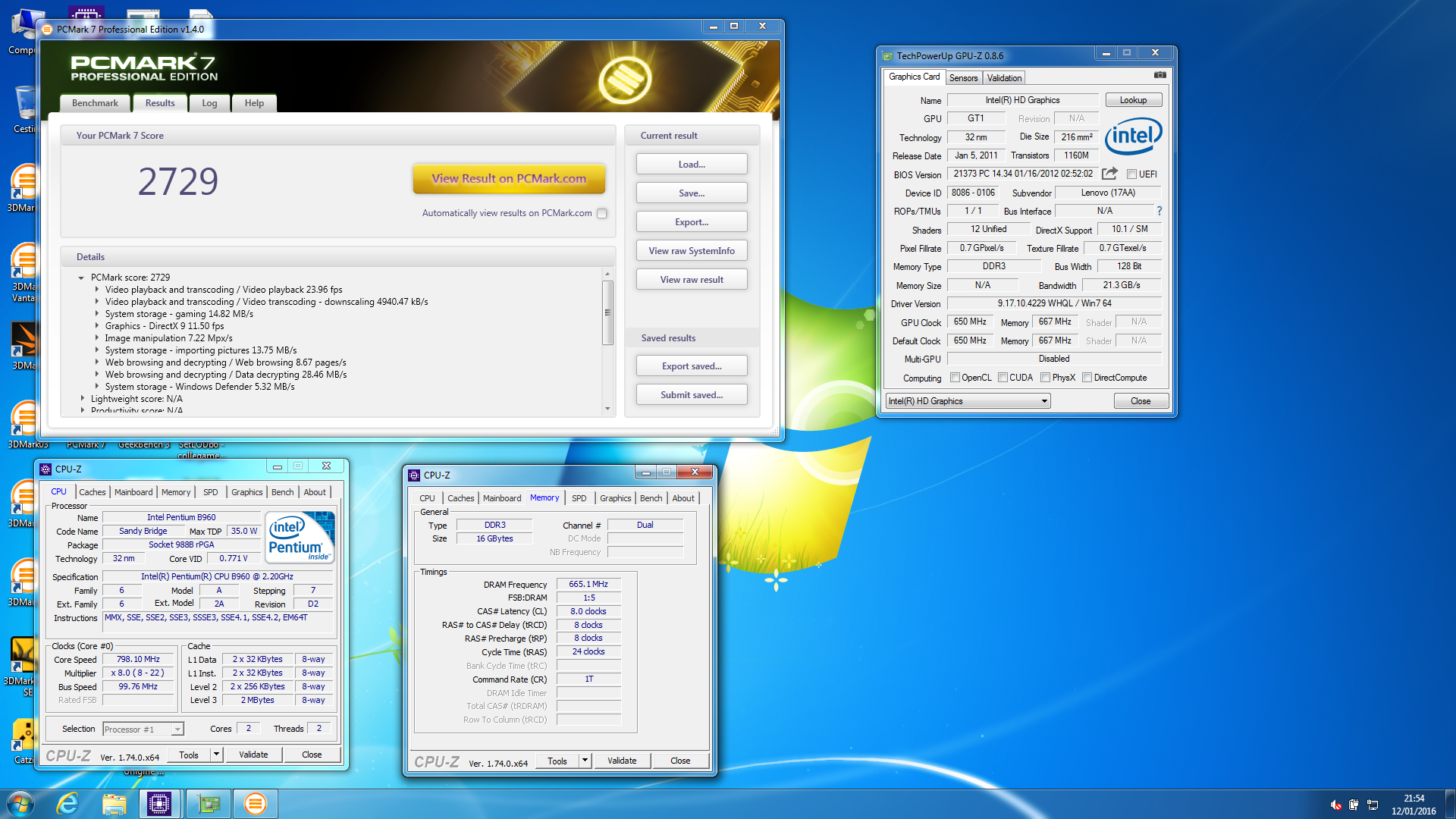Collapse the PCMark score: 2729 tree node
This screenshot has width=1456, height=819.
click(81, 278)
